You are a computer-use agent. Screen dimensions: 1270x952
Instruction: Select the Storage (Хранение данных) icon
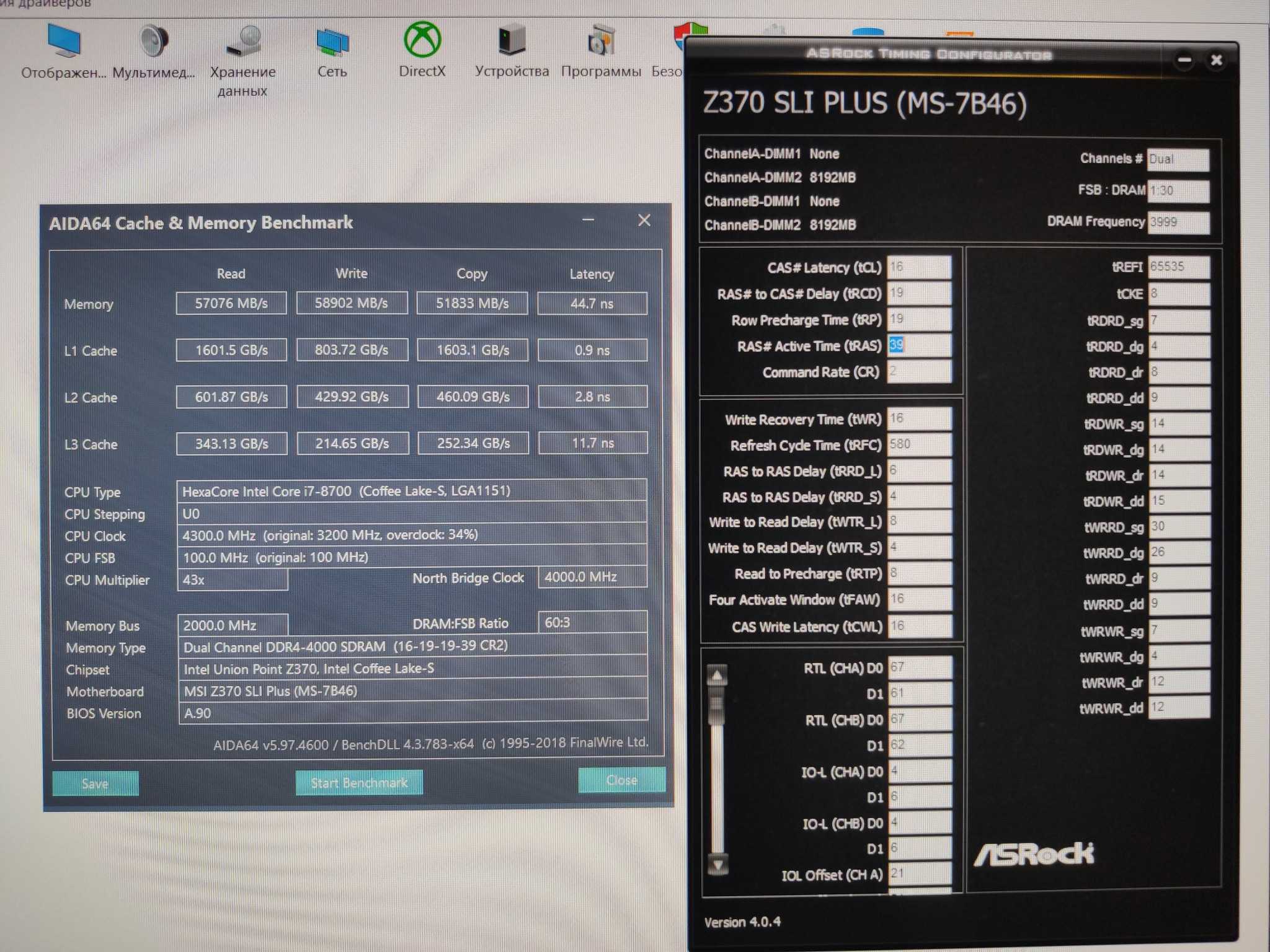click(x=242, y=42)
